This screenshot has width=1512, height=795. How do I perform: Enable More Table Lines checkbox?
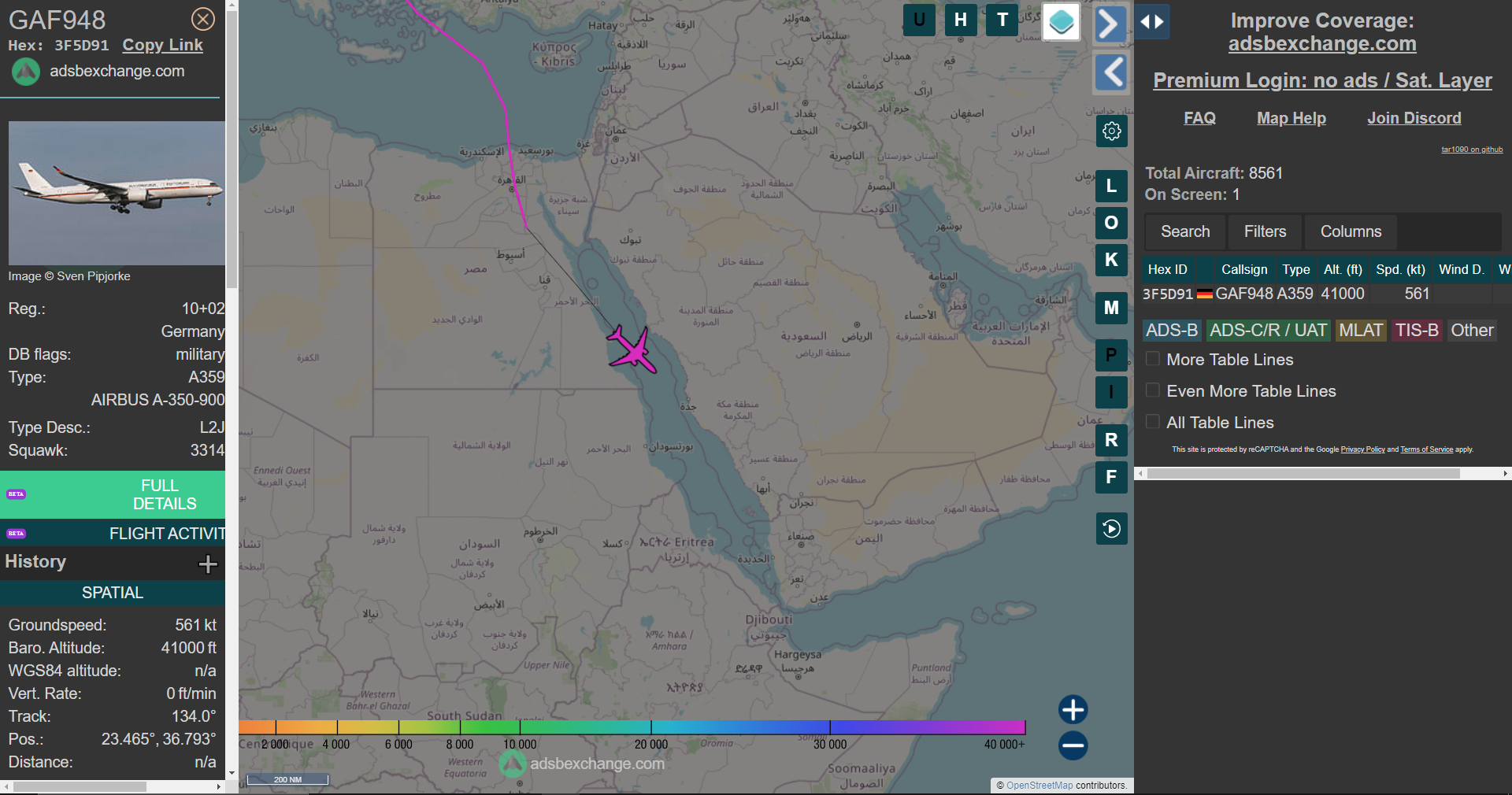point(1153,359)
